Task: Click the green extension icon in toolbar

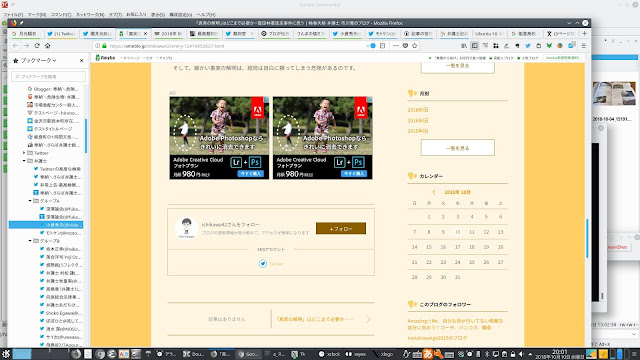Action: coord(549,46)
